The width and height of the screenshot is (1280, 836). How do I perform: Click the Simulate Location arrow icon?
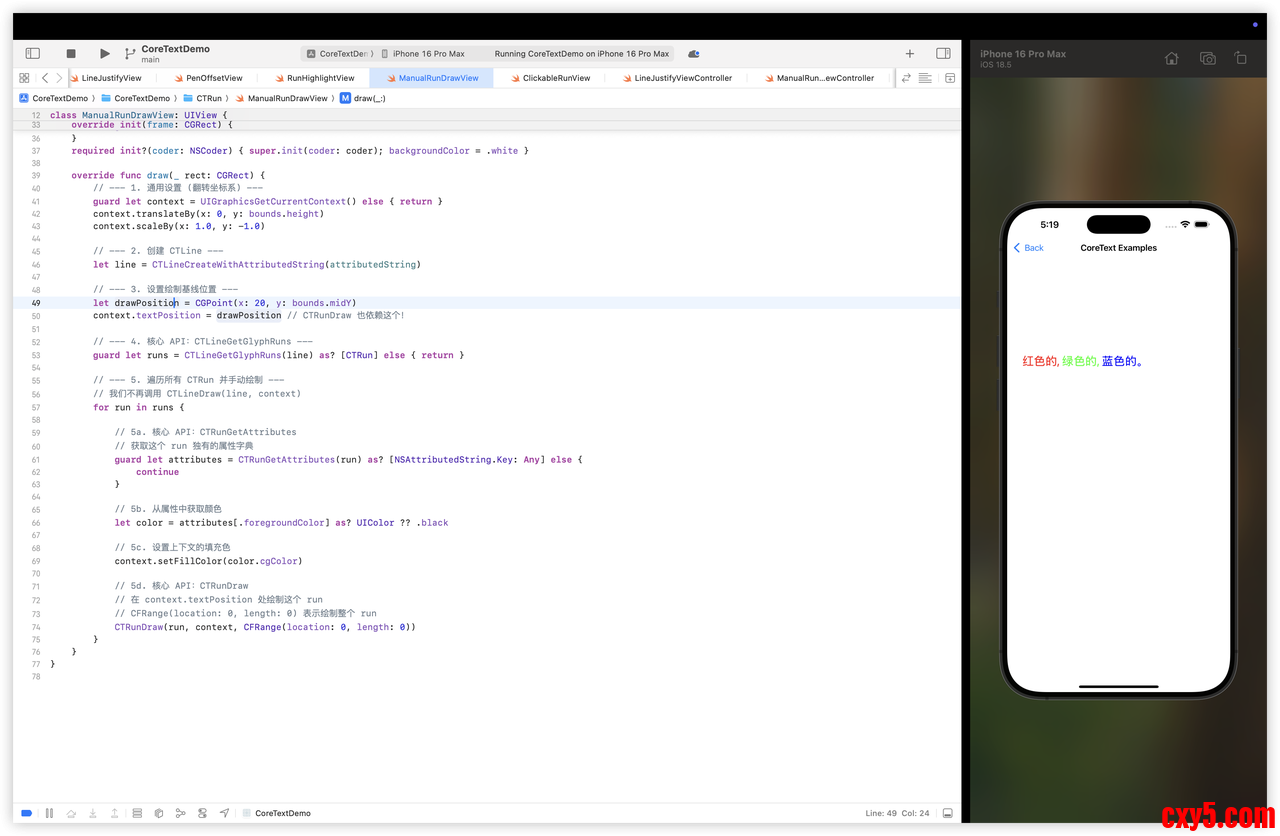[224, 813]
